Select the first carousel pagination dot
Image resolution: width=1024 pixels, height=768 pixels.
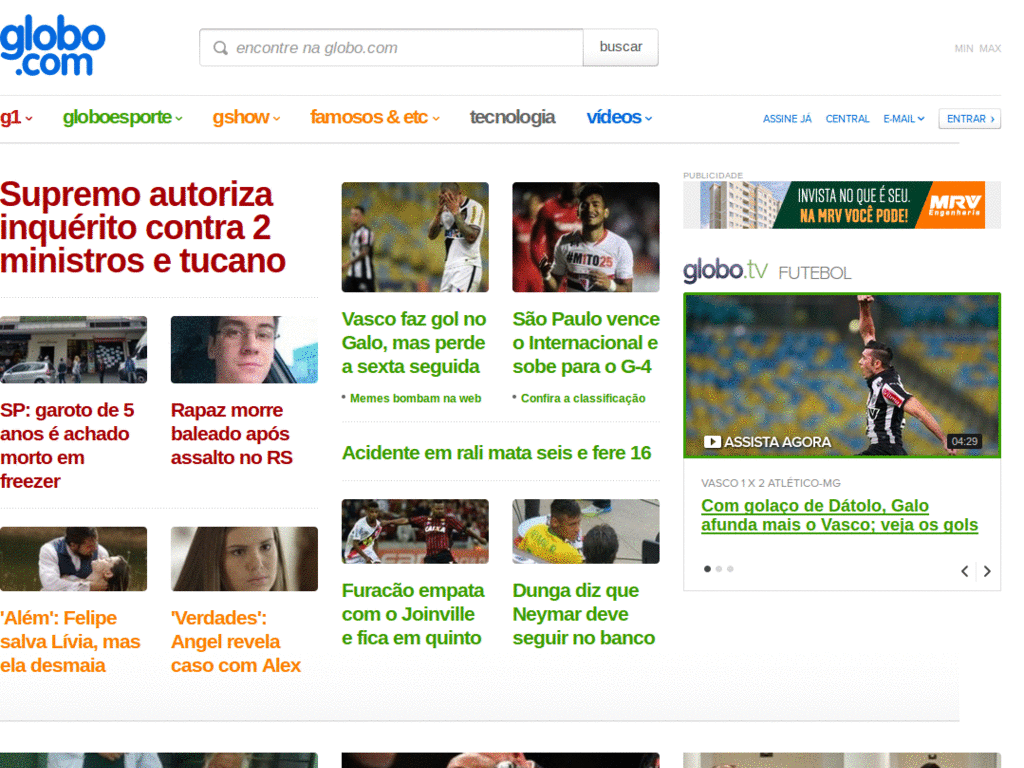point(707,568)
